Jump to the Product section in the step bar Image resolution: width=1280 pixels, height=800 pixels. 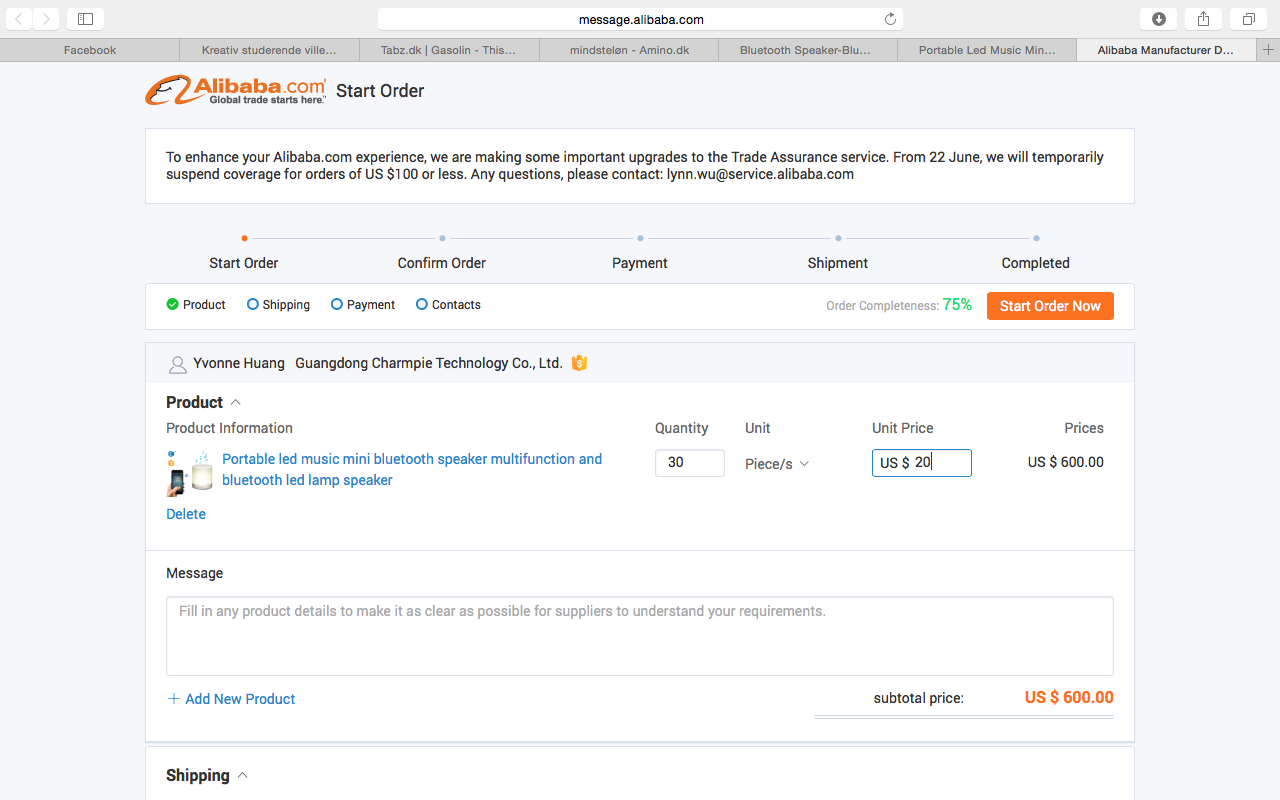196,305
